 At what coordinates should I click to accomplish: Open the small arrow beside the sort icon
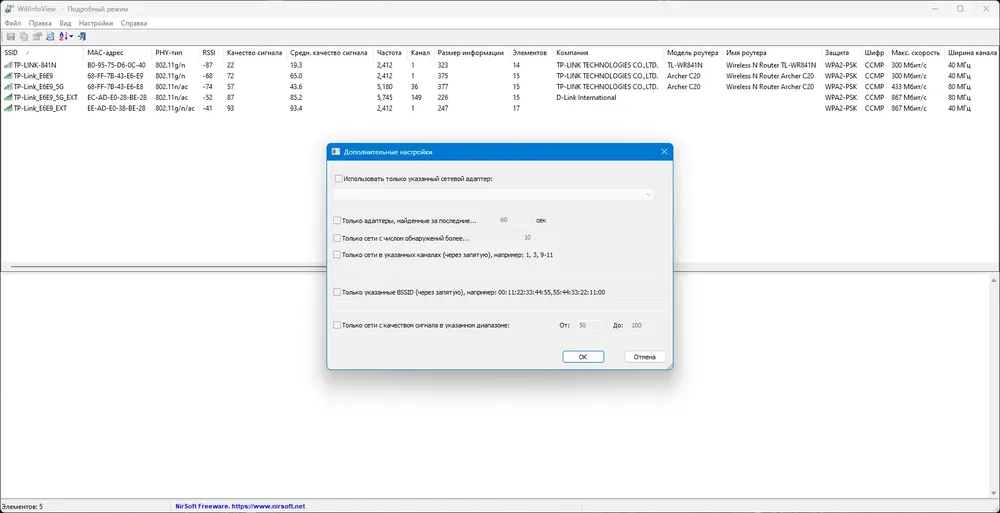(71, 36)
